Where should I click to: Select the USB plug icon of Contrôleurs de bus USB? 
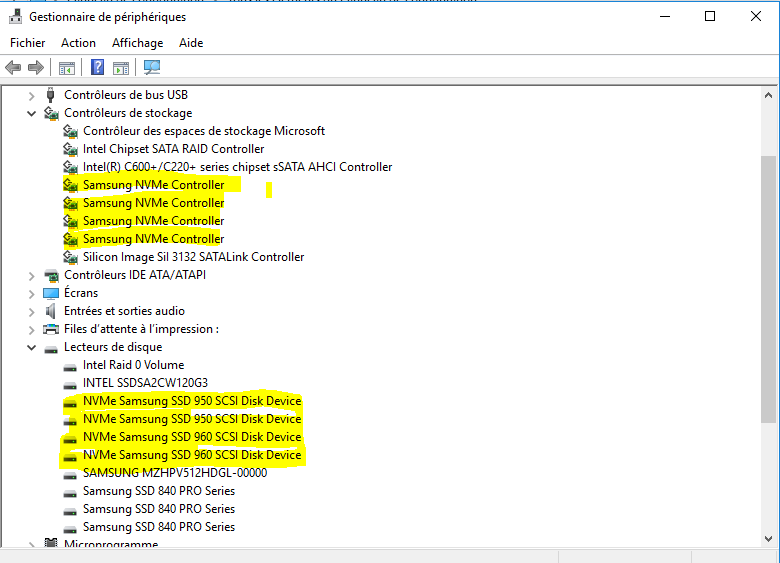tap(50, 94)
